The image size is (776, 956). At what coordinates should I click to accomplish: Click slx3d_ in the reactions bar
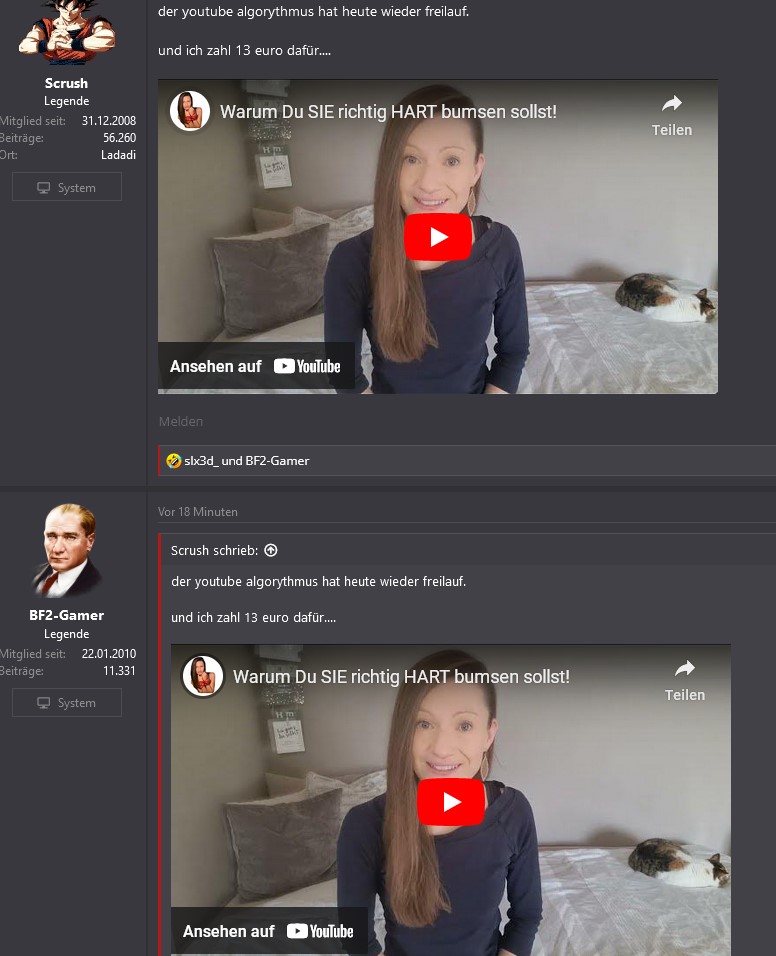point(201,461)
